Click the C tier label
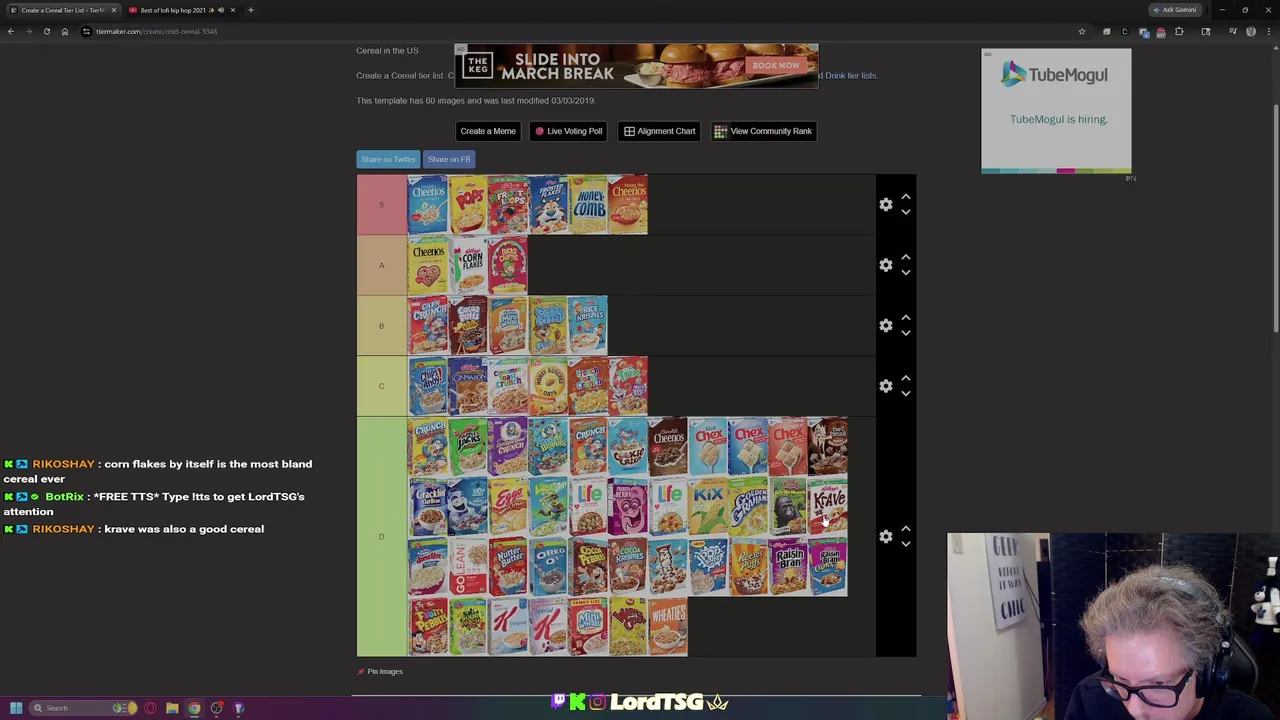 click(381, 386)
